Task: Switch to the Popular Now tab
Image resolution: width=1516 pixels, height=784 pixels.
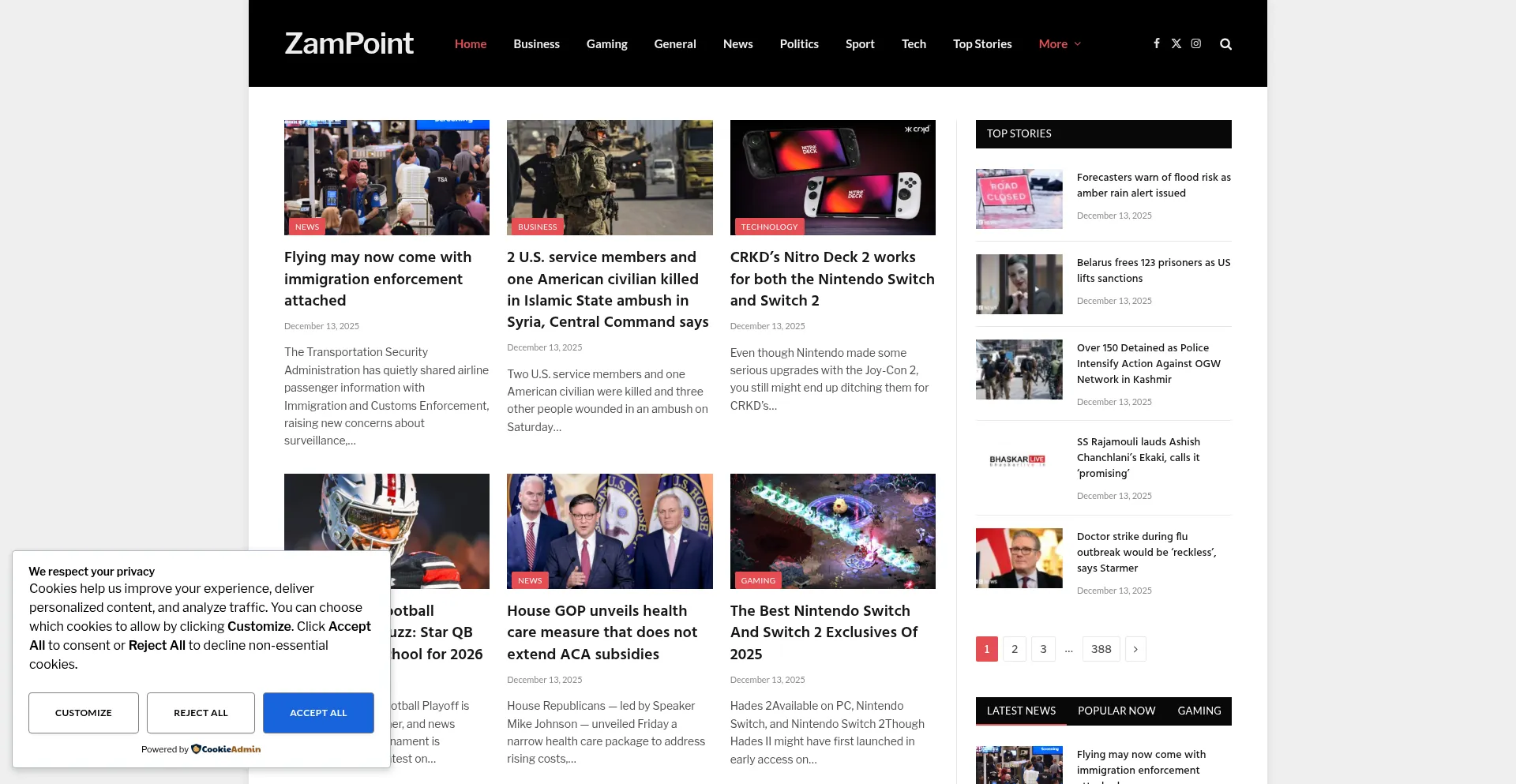Action: pyautogui.click(x=1116, y=711)
